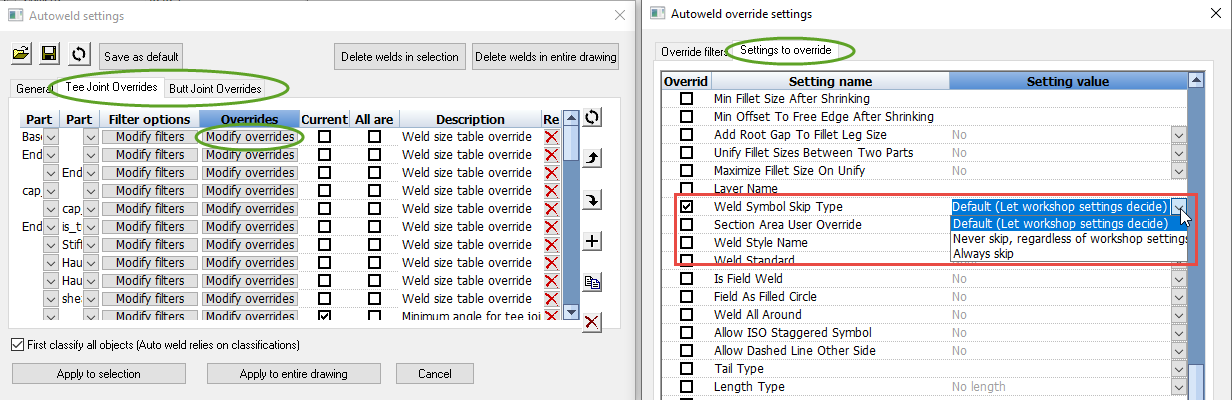1232x400 pixels.
Task: Check the Is Field Weld override checkbox
Action: 686,279
